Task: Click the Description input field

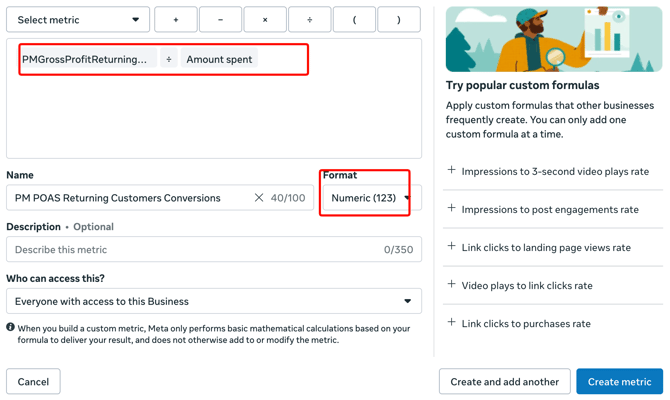Action: [x=214, y=249]
